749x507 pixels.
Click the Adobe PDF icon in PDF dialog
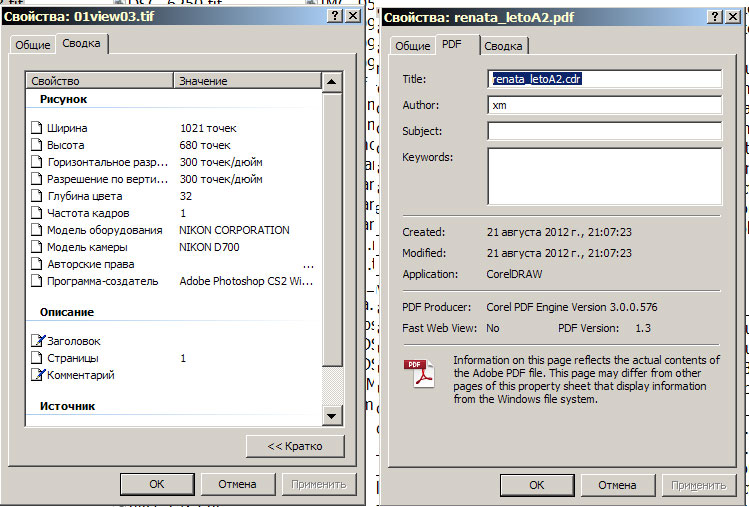pos(419,373)
